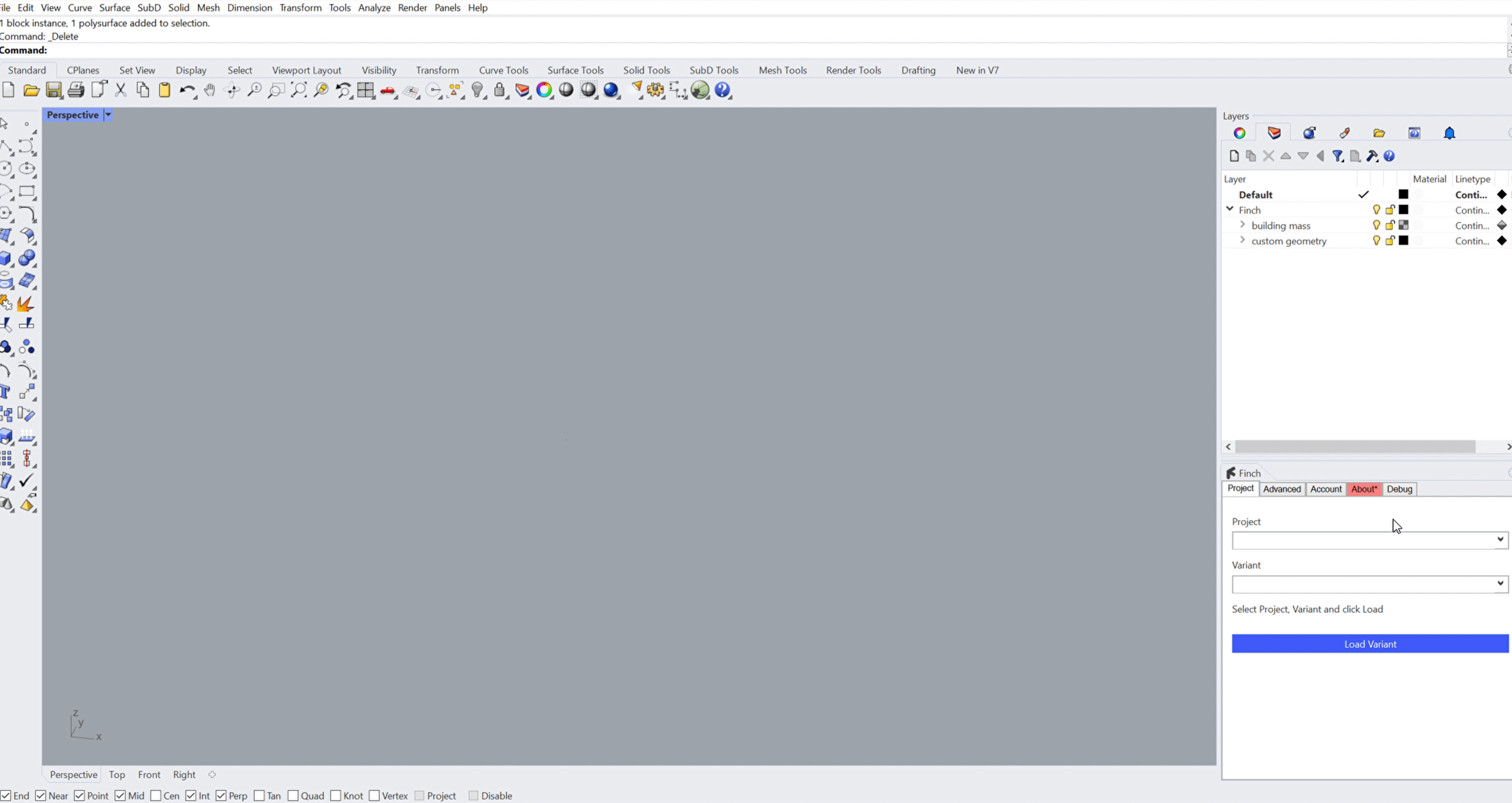This screenshot has height=803, width=1512.
Task: Disable the Near object snap
Action: tap(41, 796)
